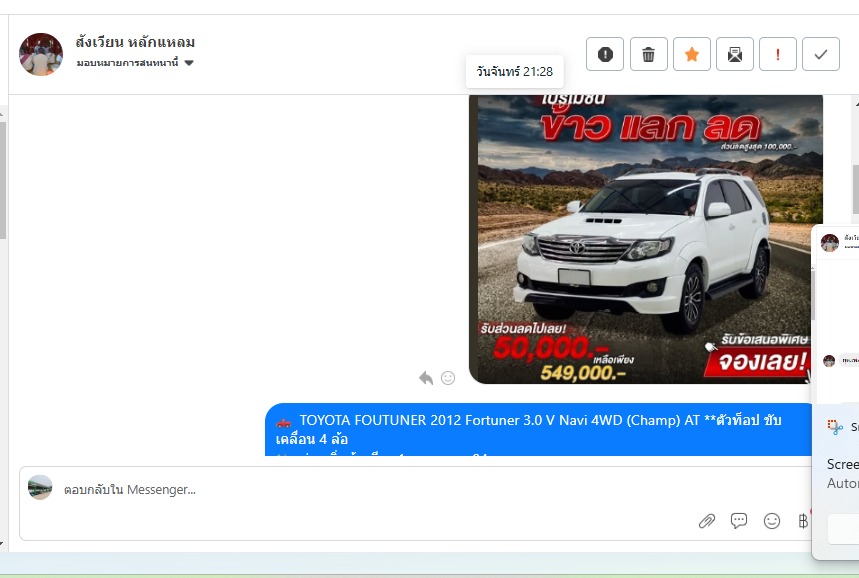Open saved replies speech bubble icon
The width and height of the screenshot is (859, 578).
click(x=739, y=520)
